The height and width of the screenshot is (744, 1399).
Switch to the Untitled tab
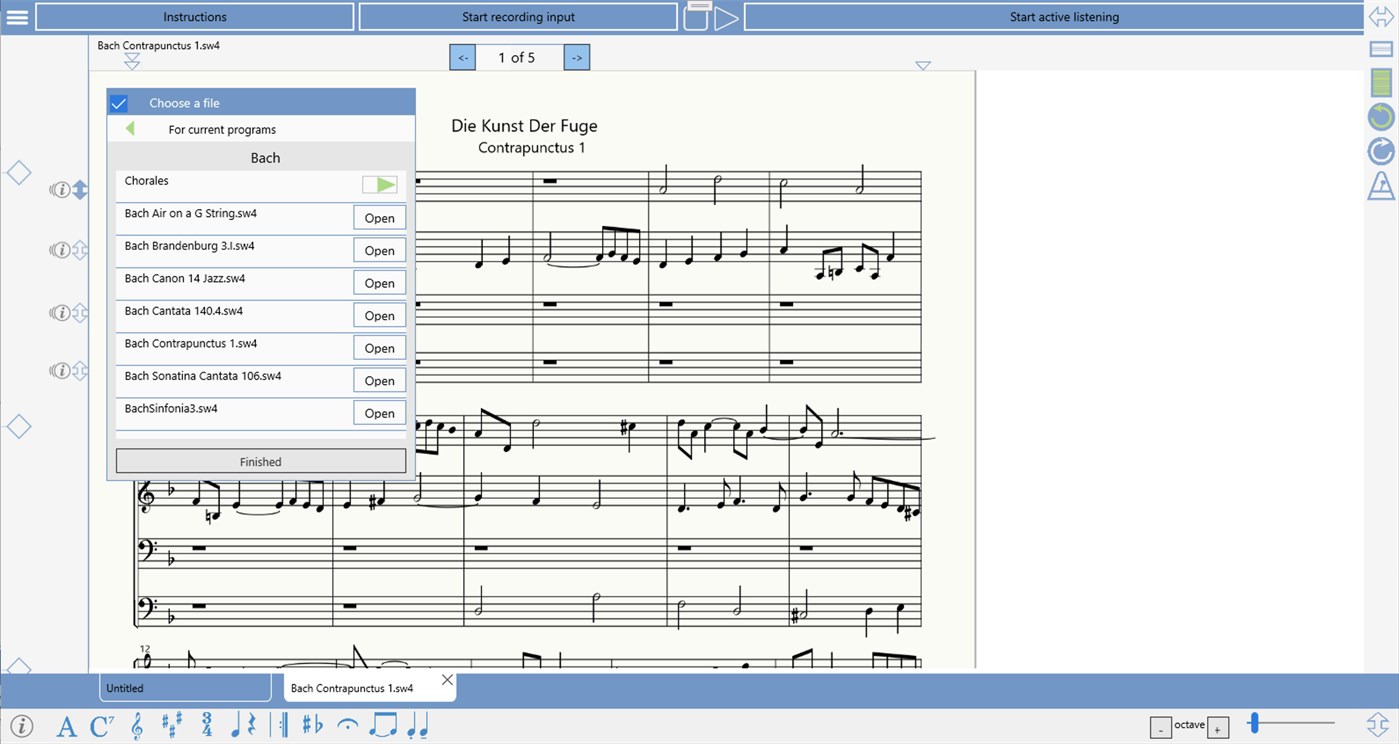click(184, 688)
